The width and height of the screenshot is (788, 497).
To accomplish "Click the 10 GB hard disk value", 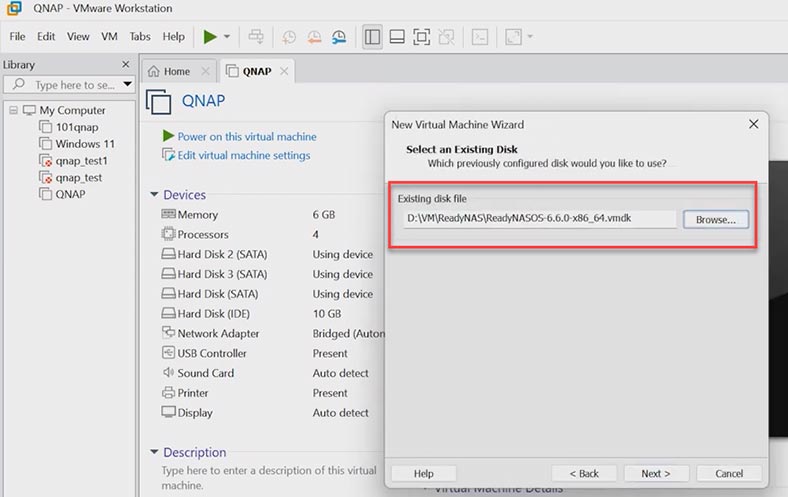I will pos(327,314).
